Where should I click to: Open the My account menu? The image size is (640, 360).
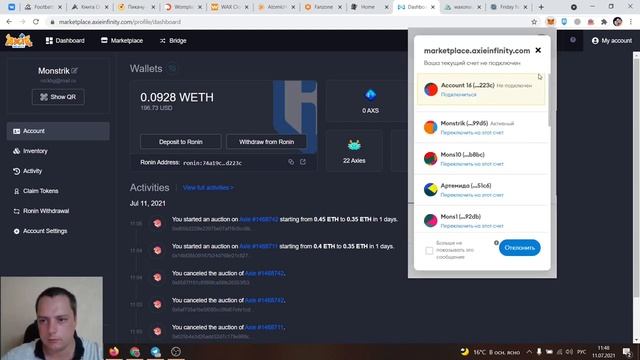[x=611, y=40]
